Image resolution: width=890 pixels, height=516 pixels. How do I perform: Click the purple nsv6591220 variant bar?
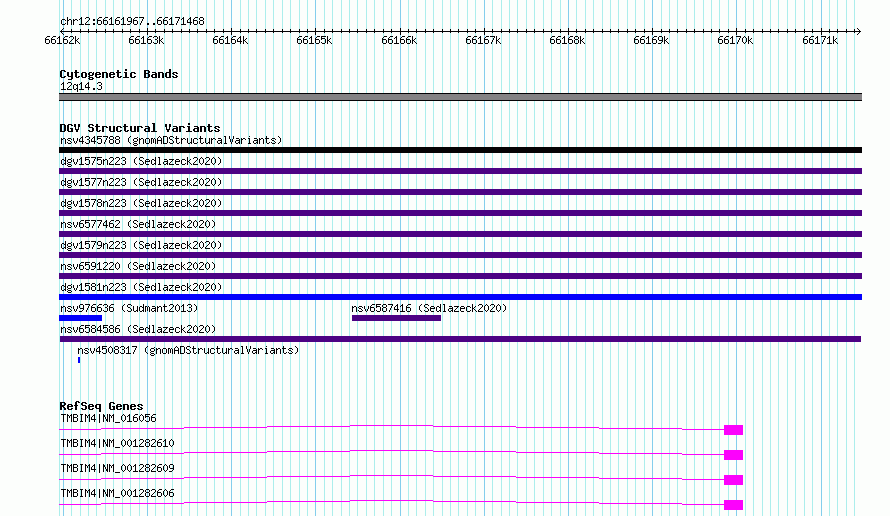coord(460,276)
